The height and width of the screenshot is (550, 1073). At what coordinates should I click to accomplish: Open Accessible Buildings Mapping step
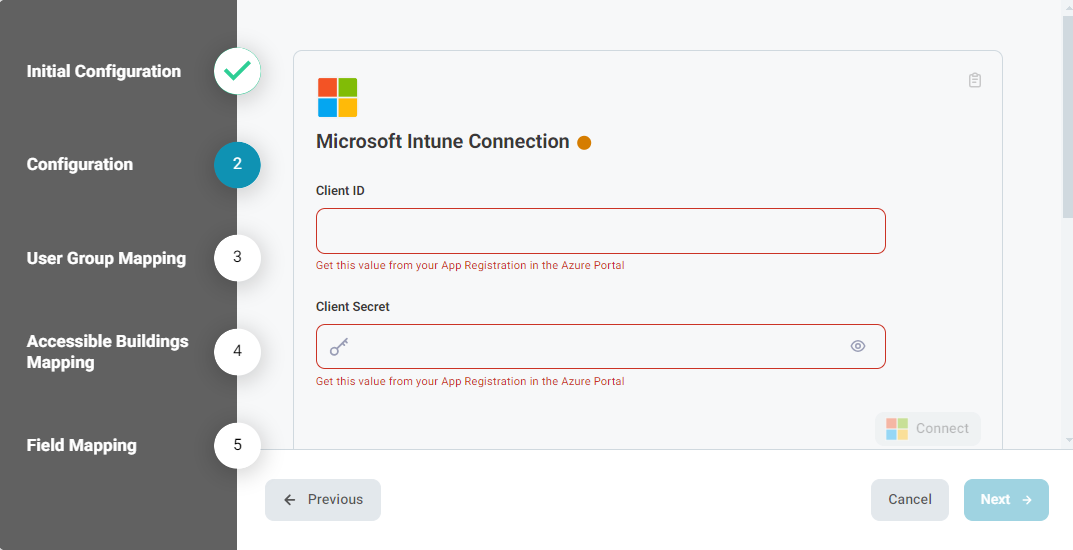tap(107, 352)
